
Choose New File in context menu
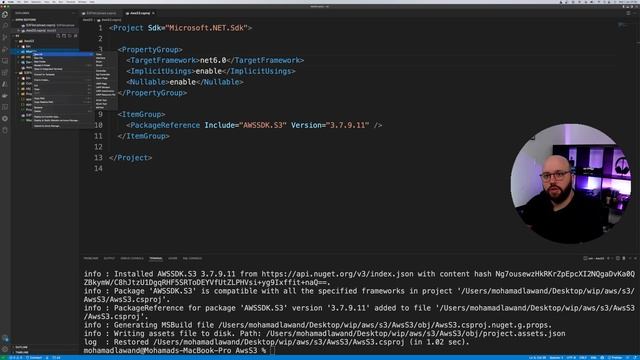(62, 58)
